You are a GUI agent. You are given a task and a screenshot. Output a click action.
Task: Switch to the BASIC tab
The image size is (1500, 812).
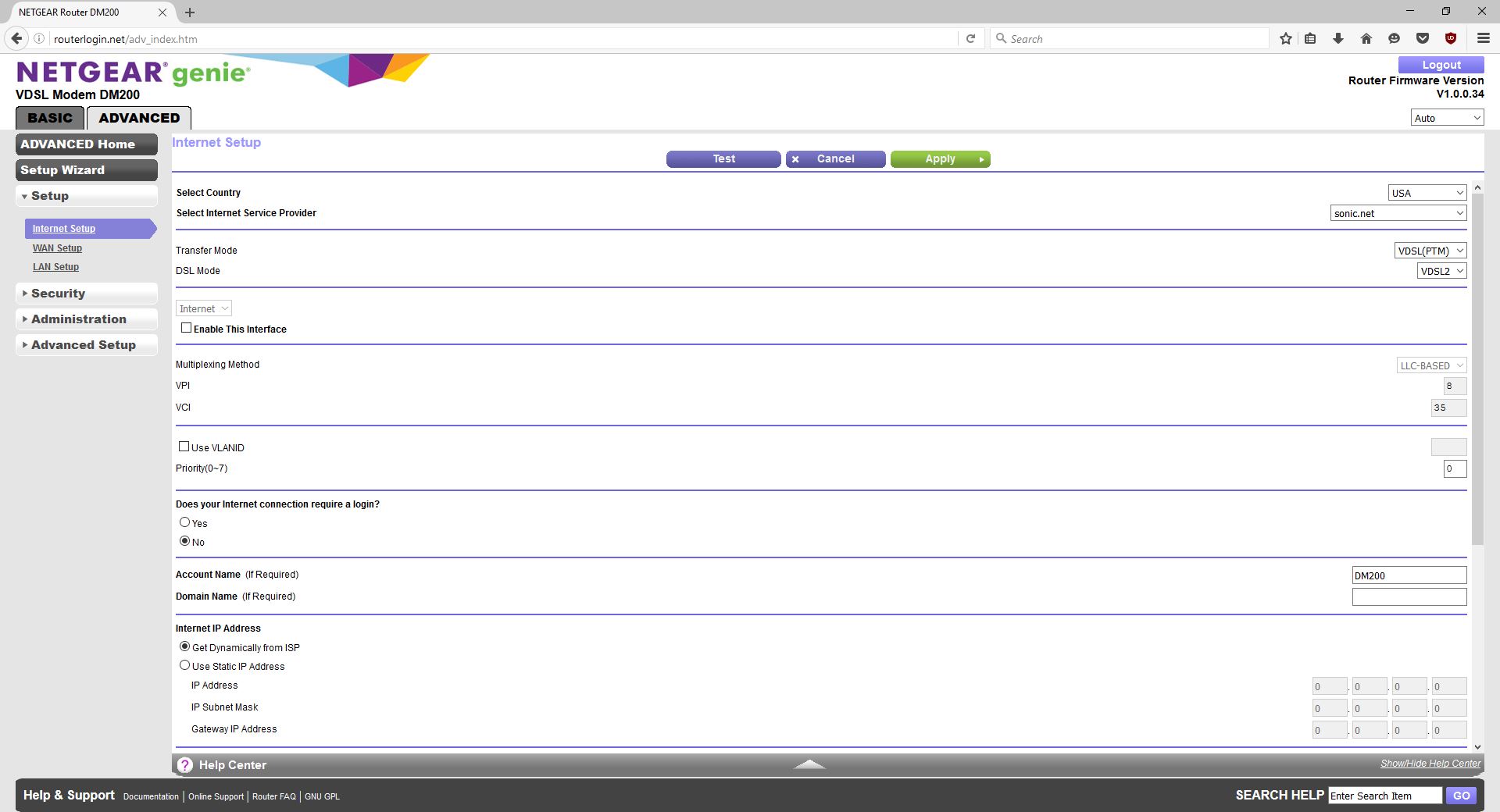pos(50,118)
